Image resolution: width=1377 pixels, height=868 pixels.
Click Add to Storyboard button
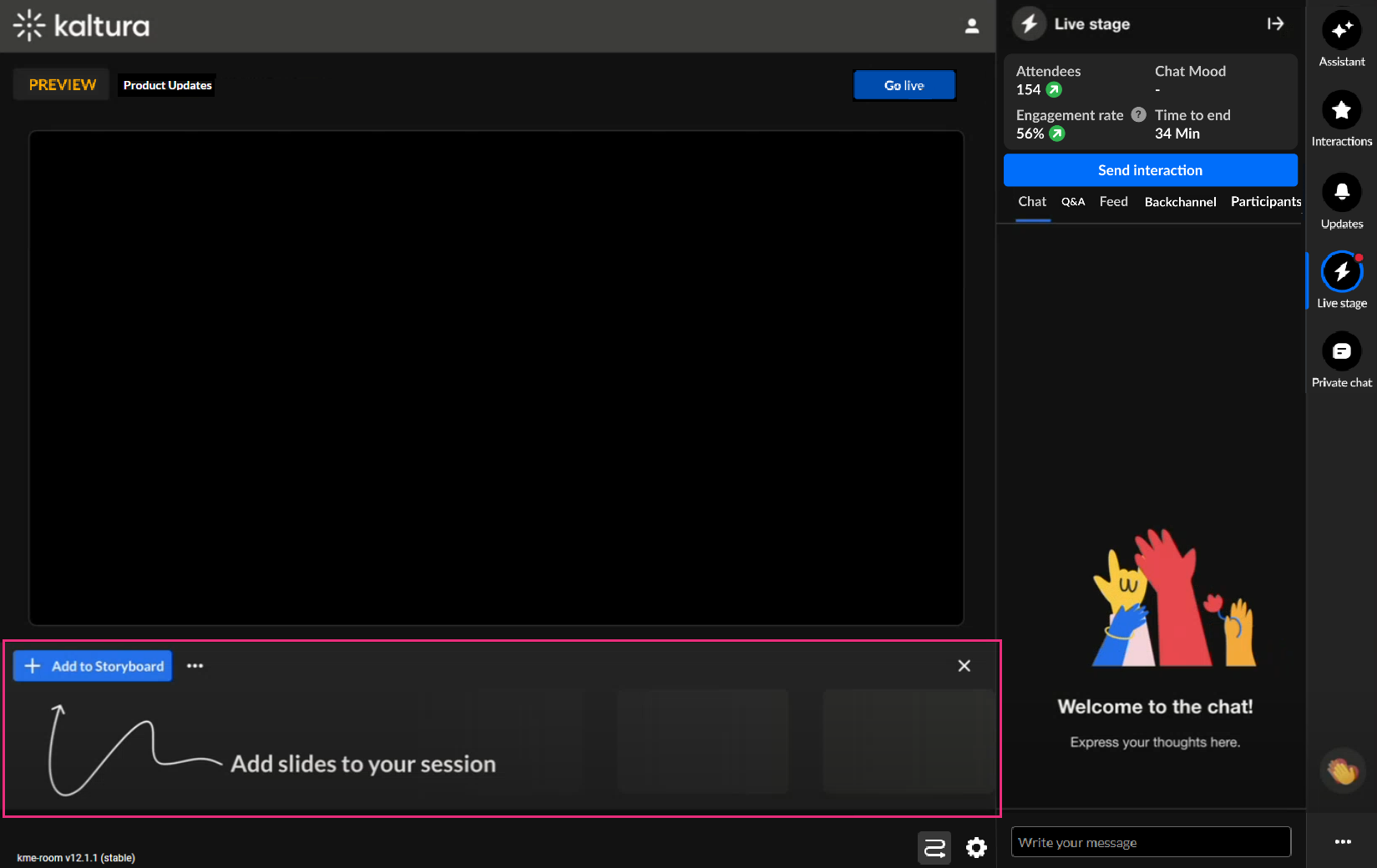pos(93,666)
